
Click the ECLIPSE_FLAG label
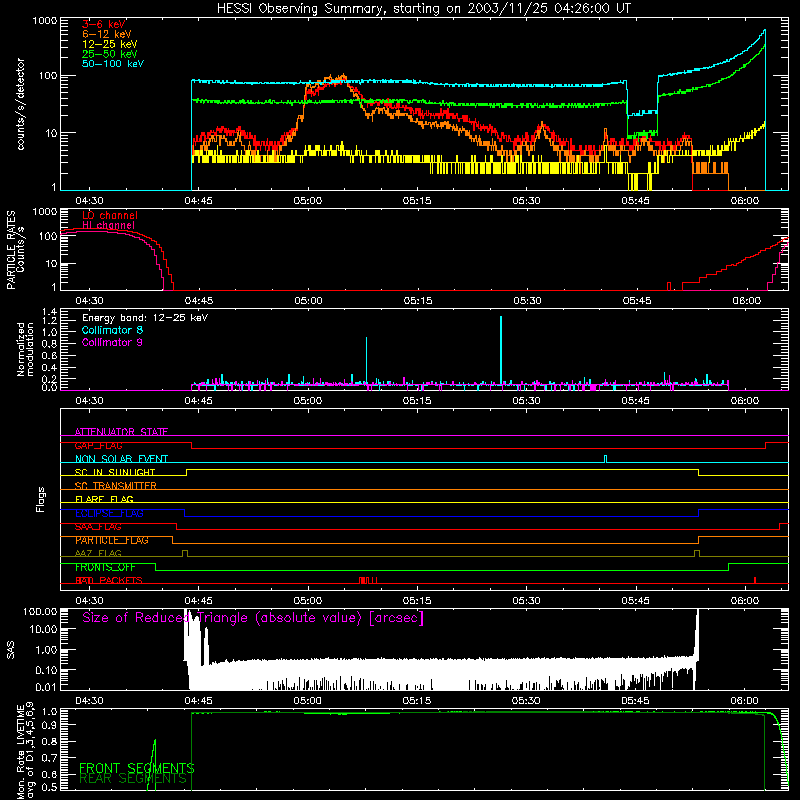[x=109, y=513]
